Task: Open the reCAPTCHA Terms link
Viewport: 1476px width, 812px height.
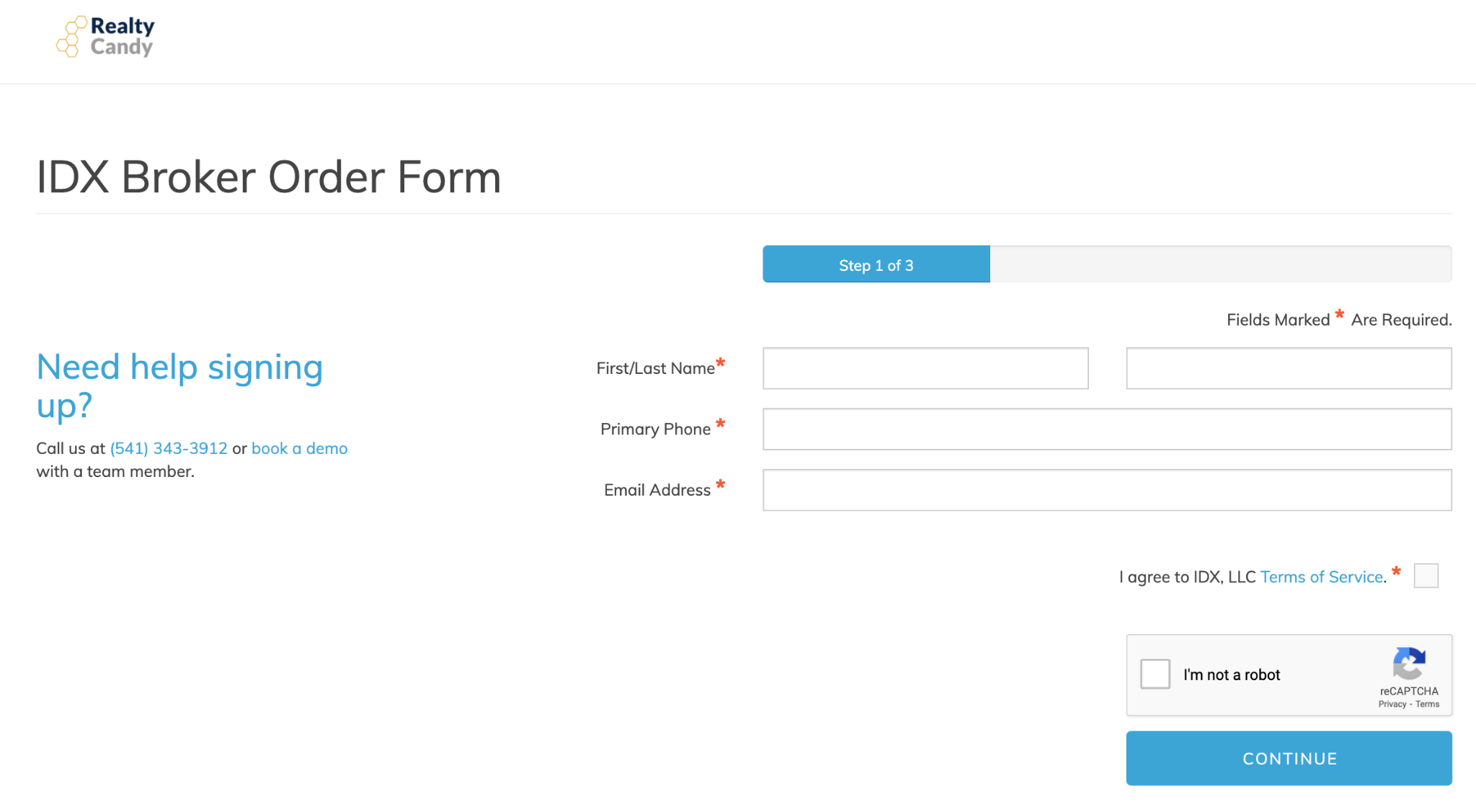Action: click(x=1427, y=705)
